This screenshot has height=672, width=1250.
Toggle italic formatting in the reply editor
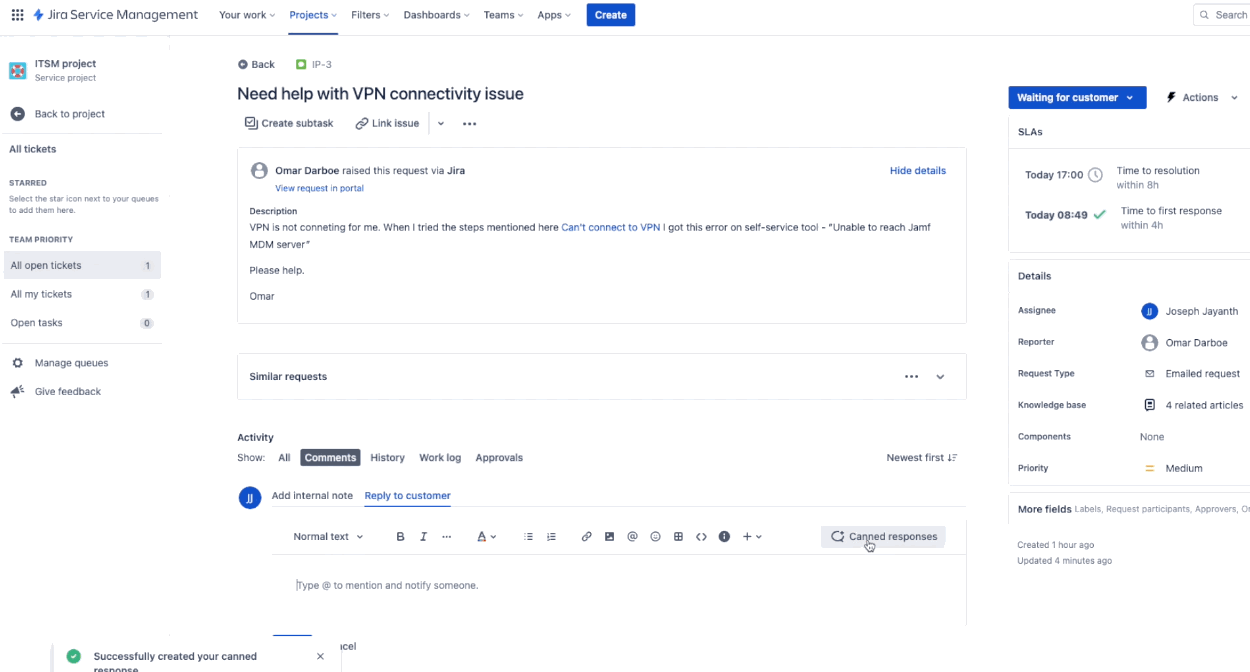[423, 536]
